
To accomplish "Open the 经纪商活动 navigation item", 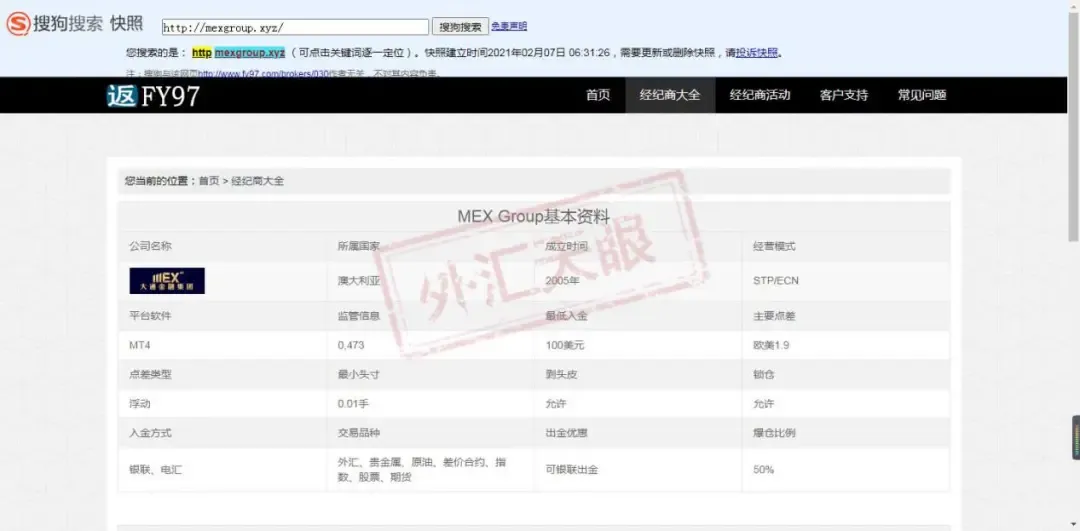I will pyautogui.click(x=760, y=95).
